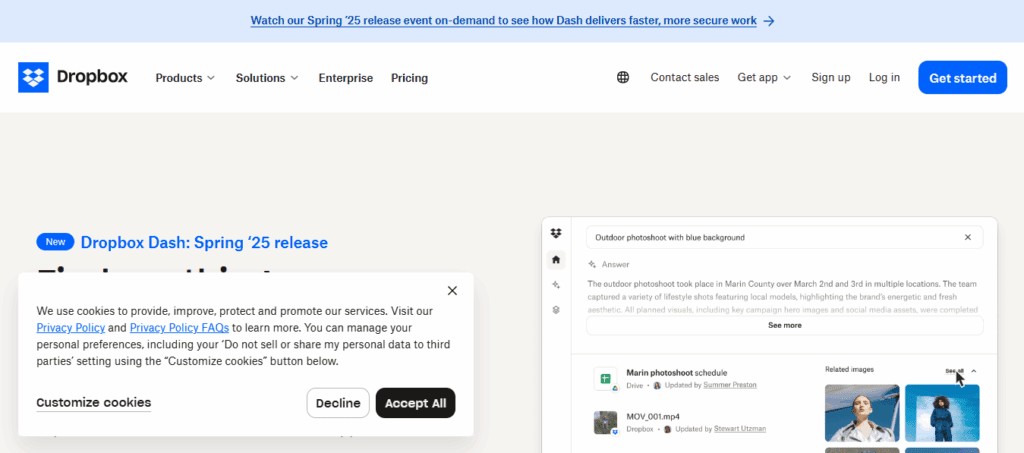Select the home icon in Dash sidebar
The width and height of the screenshot is (1024, 453).
[556, 260]
